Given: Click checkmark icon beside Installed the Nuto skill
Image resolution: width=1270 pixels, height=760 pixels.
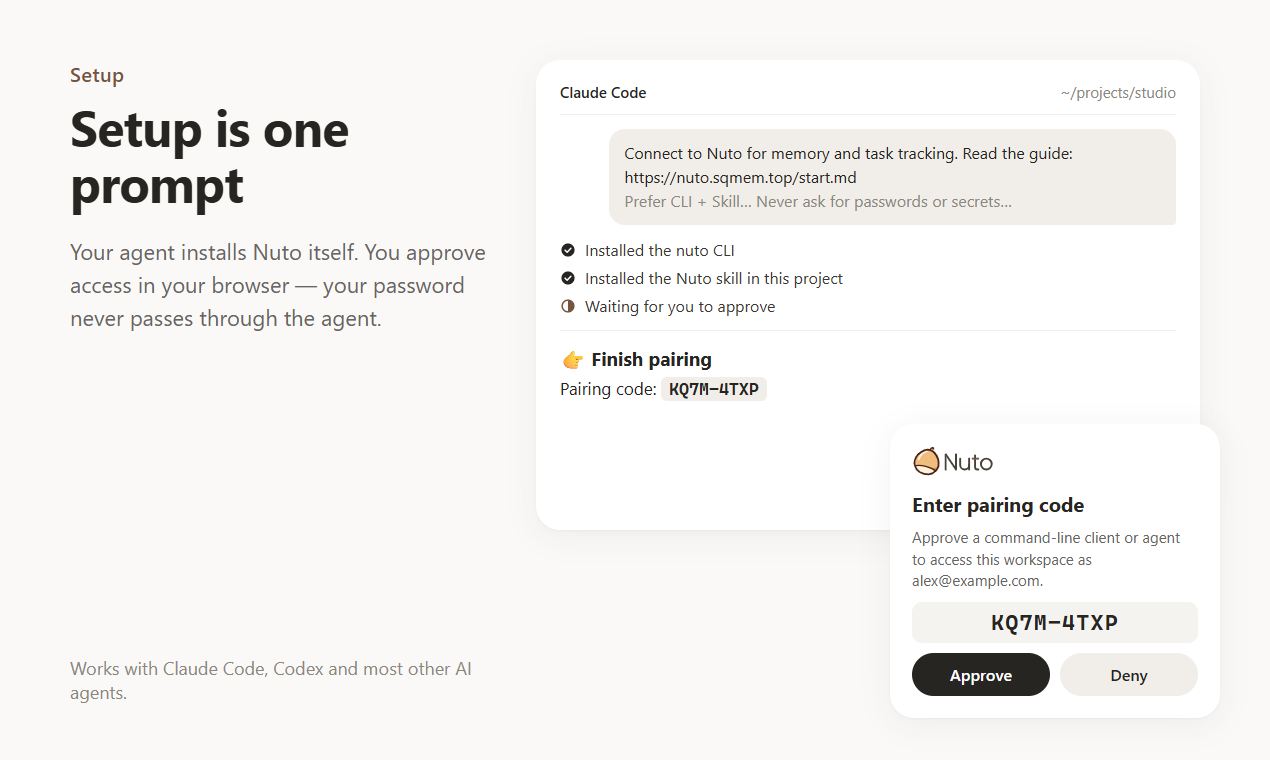Looking at the screenshot, I should coord(568,278).
